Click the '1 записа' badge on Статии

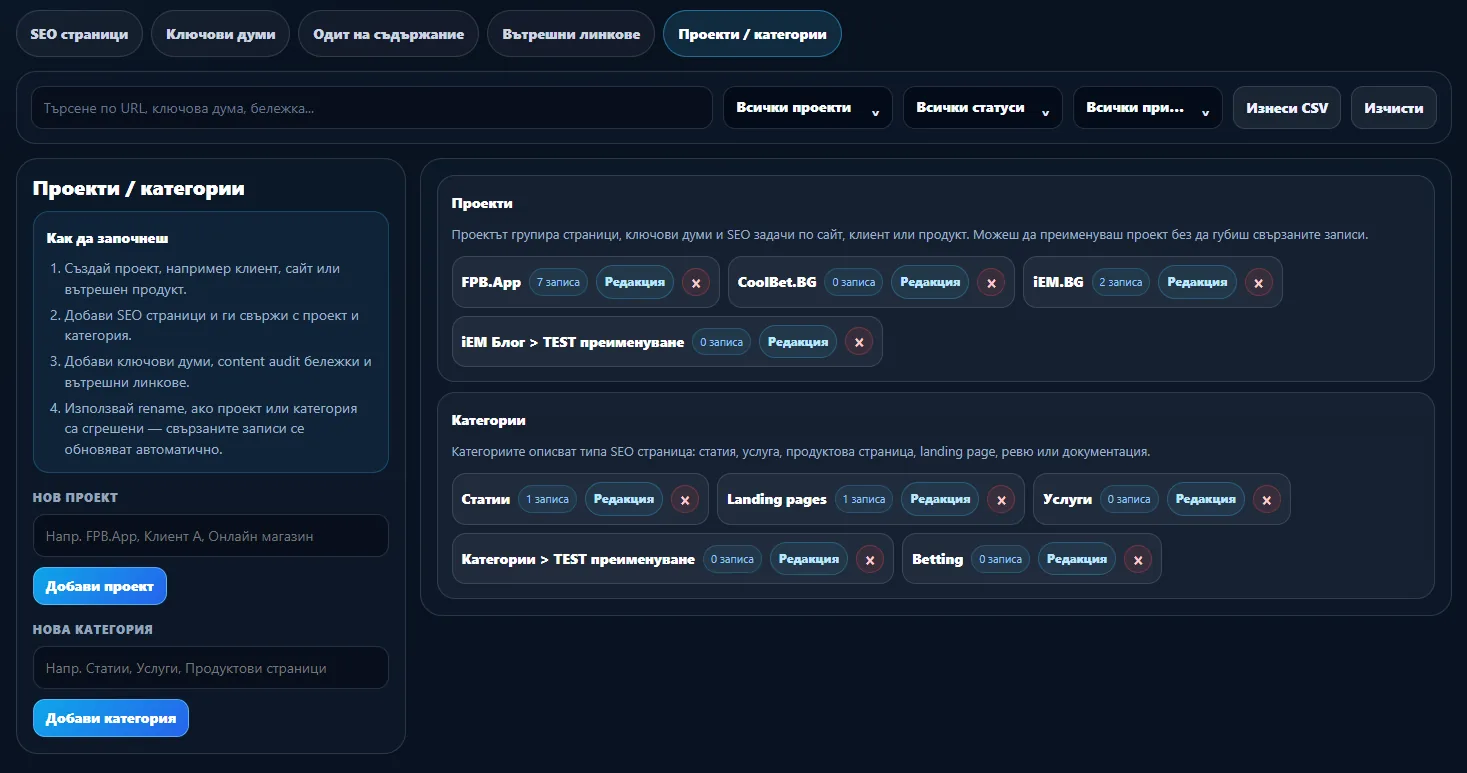(x=548, y=499)
